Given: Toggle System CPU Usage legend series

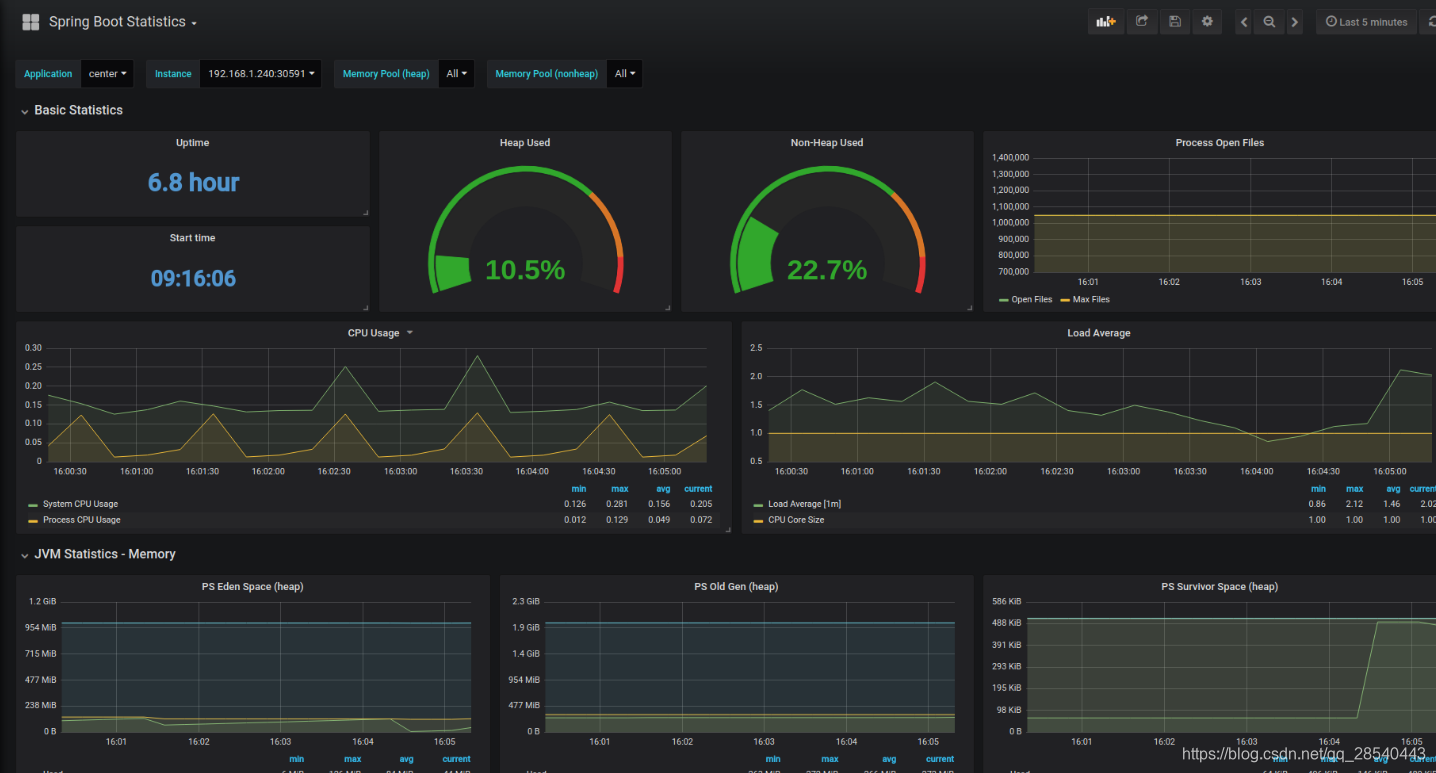Looking at the screenshot, I should click(x=80, y=504).
